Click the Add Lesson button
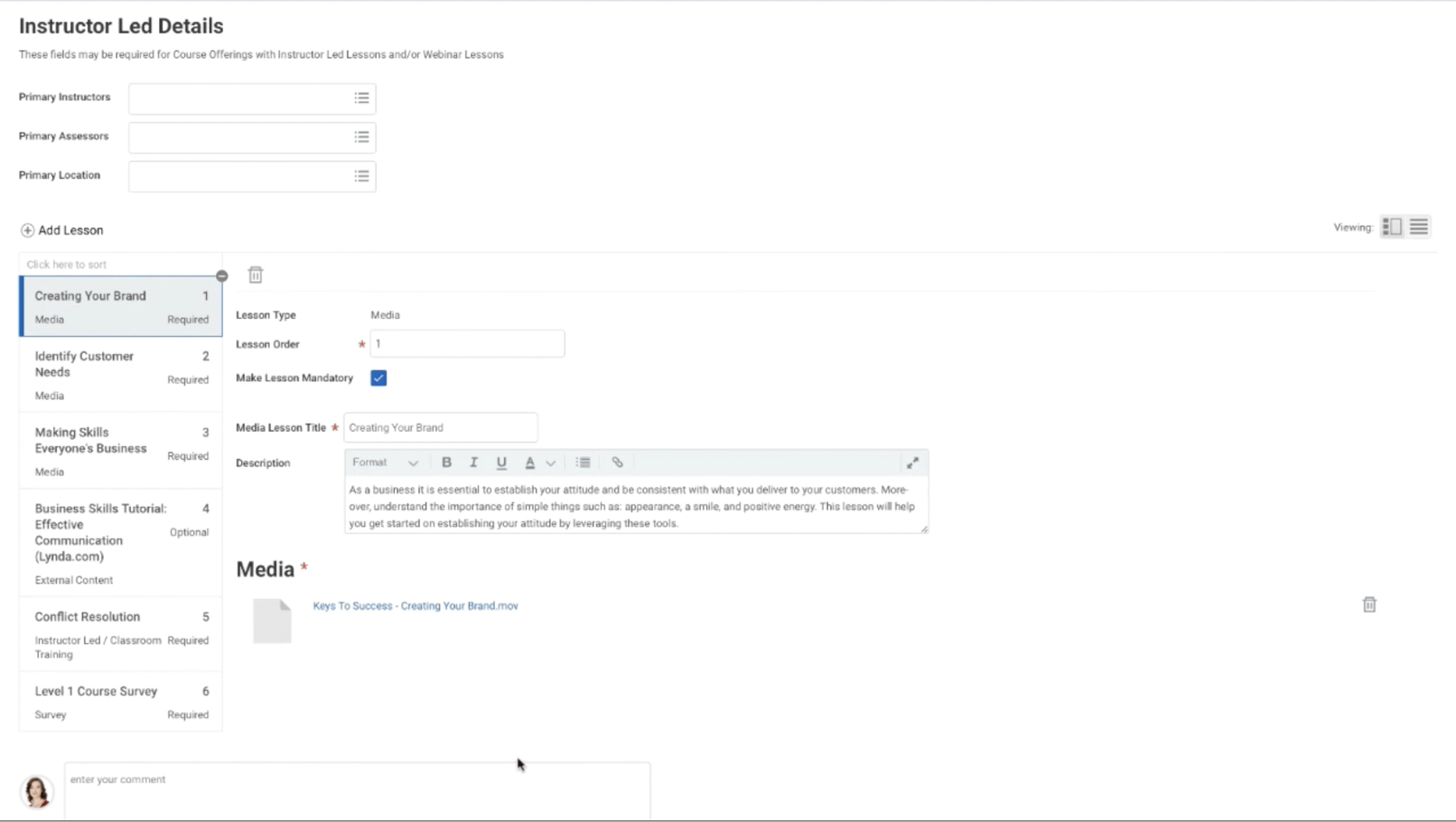Image resolution: width=1456 pixels, height=822 pixels. click(x=61, y=230)
